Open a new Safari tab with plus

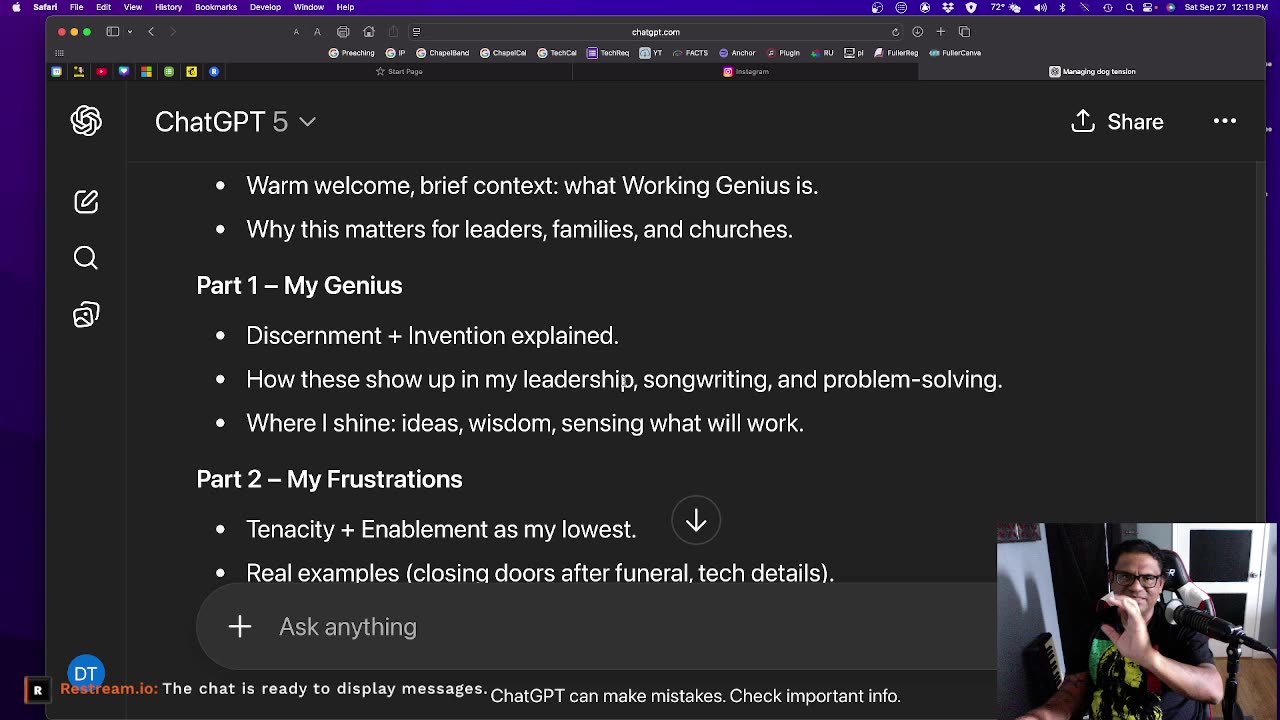(940, 32)
